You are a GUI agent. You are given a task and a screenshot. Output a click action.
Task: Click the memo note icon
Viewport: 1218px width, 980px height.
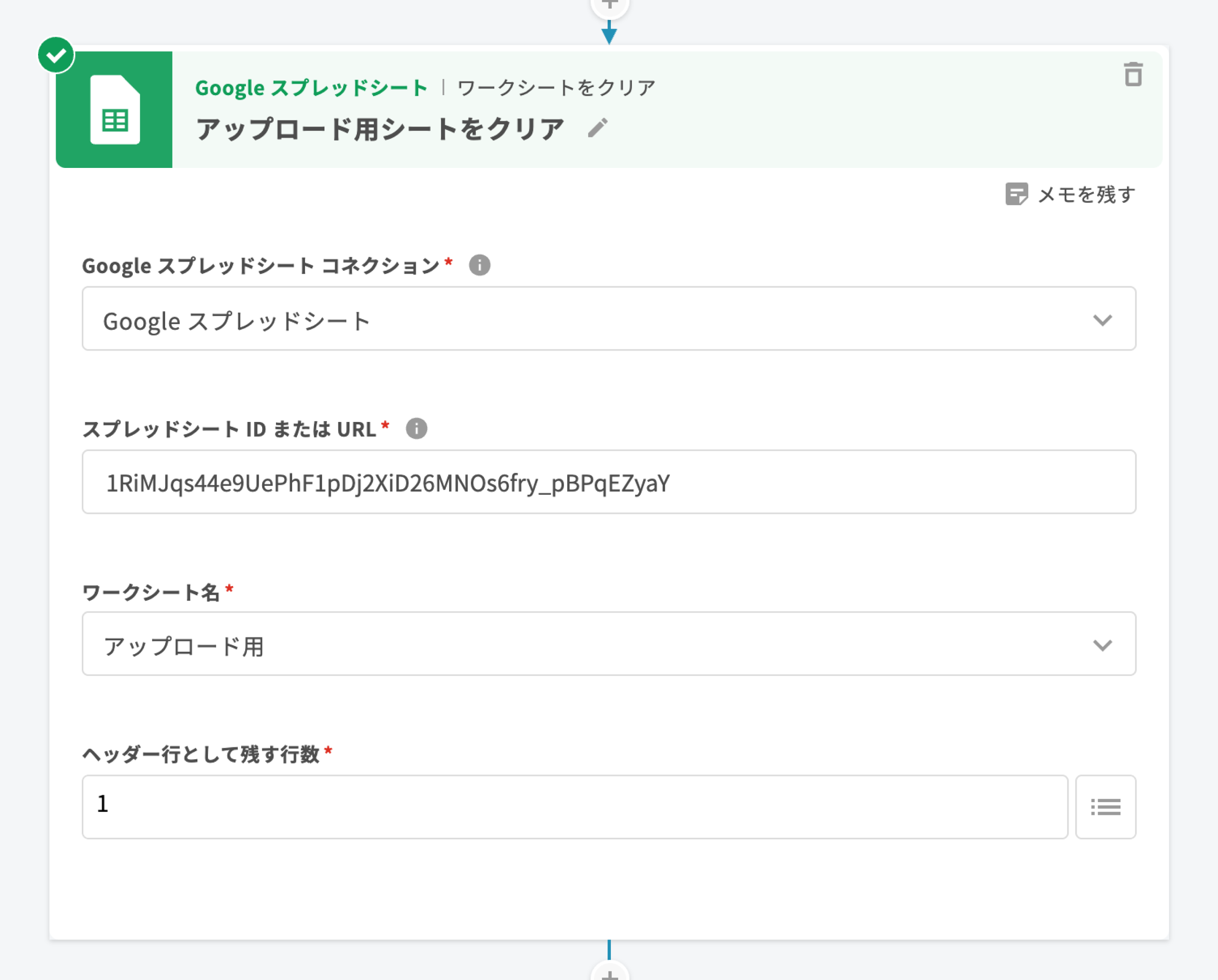click(x=1016, y=194)
